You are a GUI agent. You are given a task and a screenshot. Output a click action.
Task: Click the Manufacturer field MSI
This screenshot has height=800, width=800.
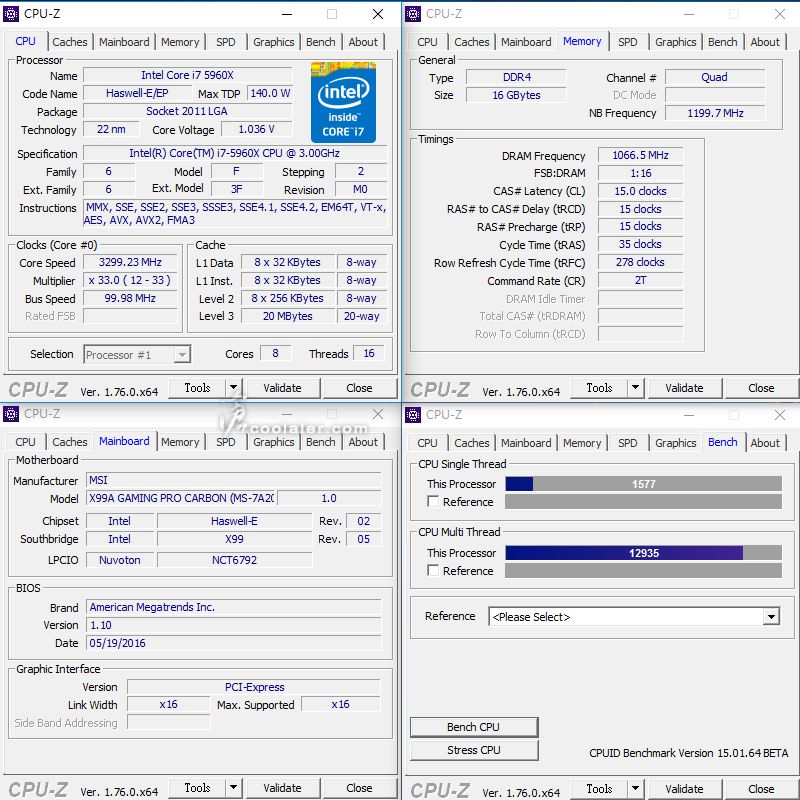[x=233, y=480]
